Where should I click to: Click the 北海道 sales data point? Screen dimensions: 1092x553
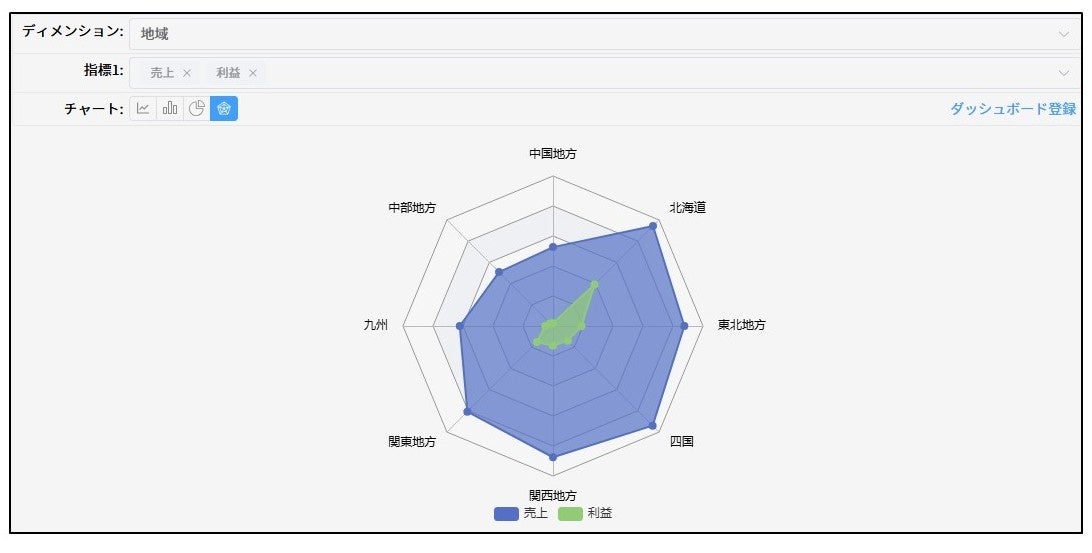pos(653,226)
